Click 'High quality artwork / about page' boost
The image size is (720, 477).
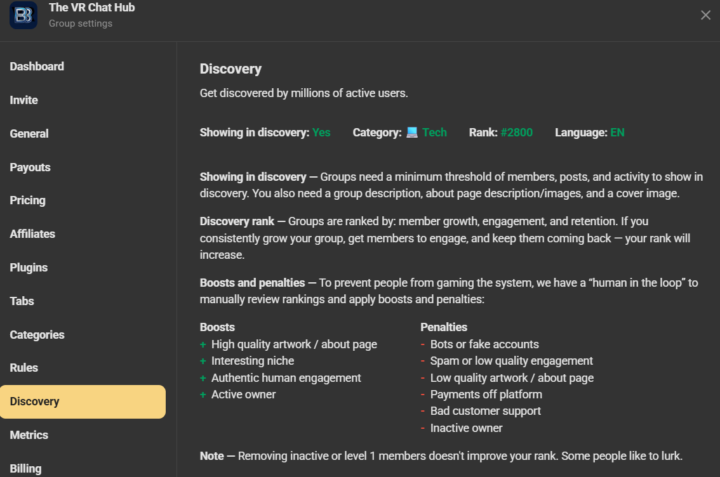(x=294, y=344)
